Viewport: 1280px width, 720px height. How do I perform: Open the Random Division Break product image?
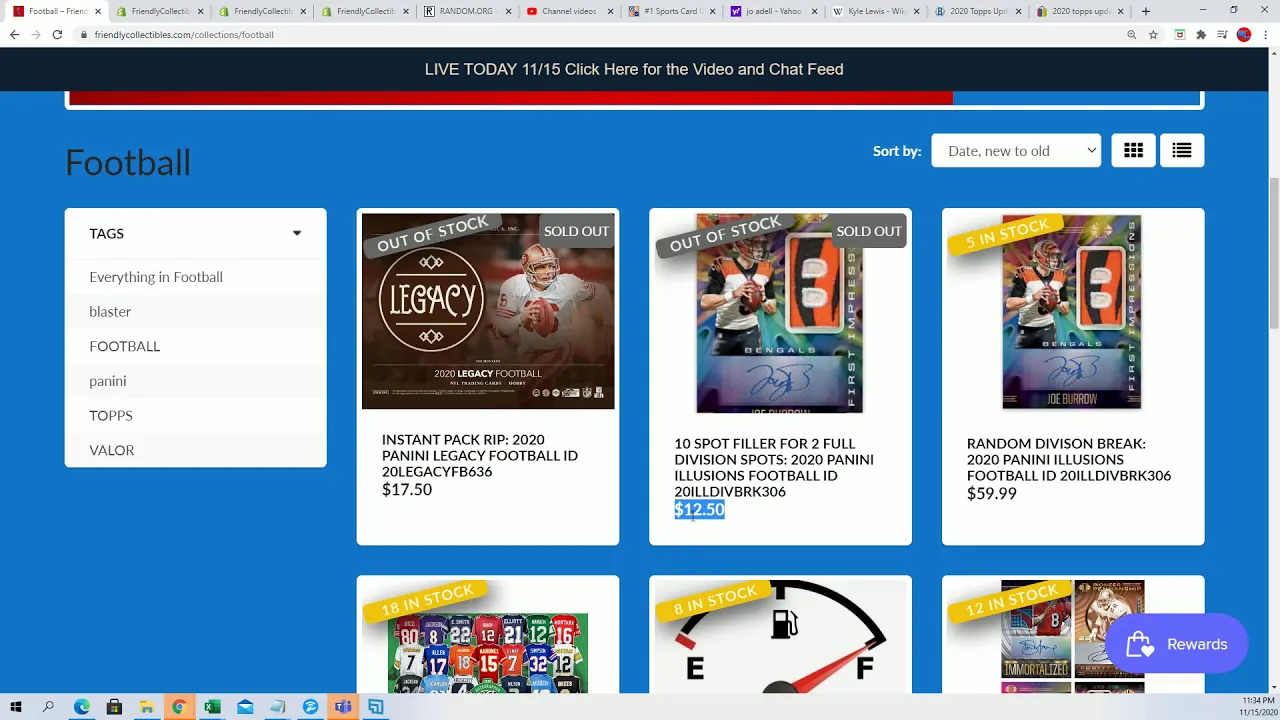1072,311
